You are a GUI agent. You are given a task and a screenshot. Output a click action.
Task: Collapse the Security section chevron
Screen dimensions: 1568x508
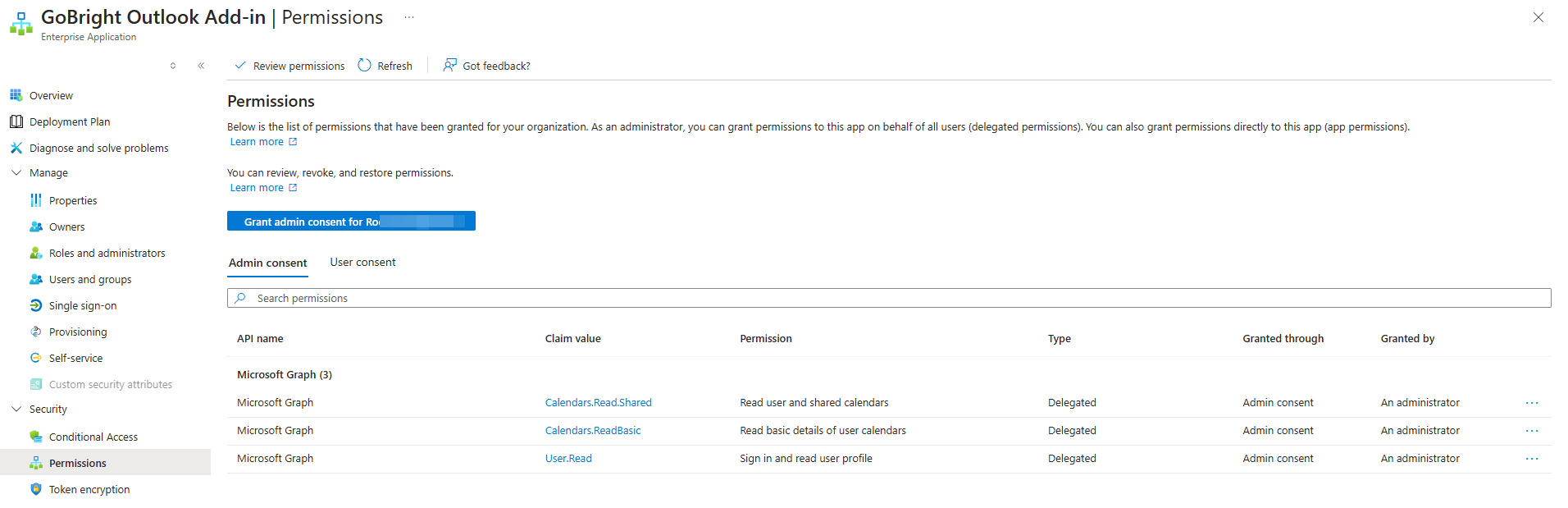point(16,409)
